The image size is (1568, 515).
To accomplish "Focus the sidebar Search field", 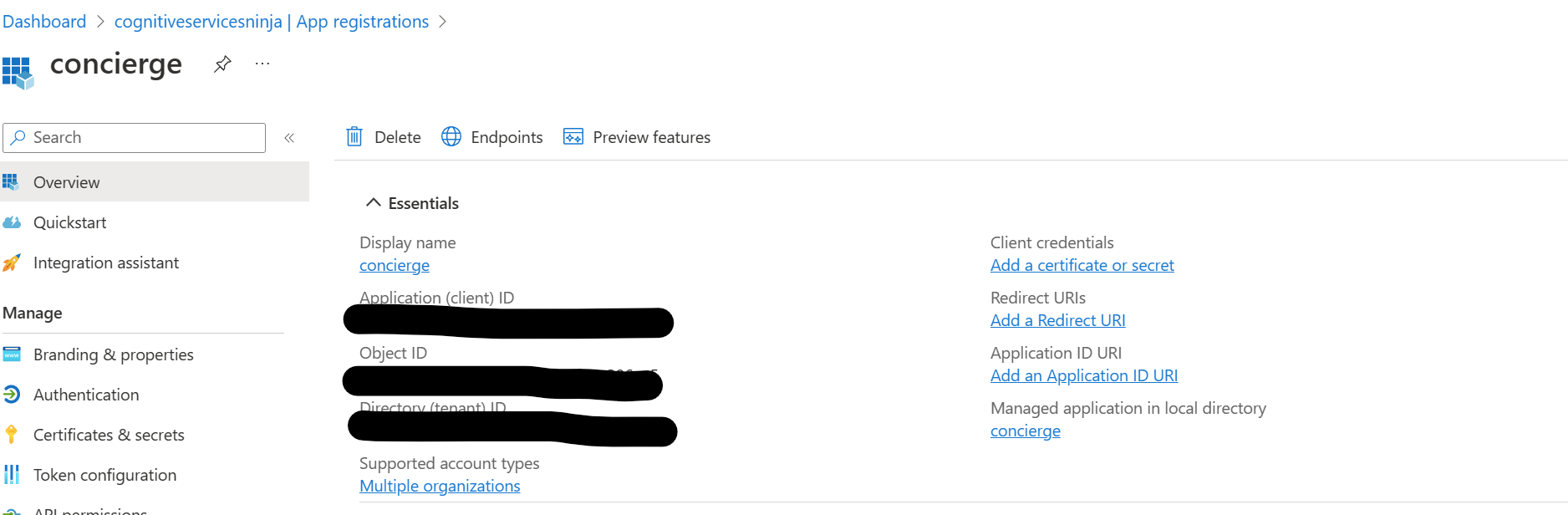I will pos(135,138).
